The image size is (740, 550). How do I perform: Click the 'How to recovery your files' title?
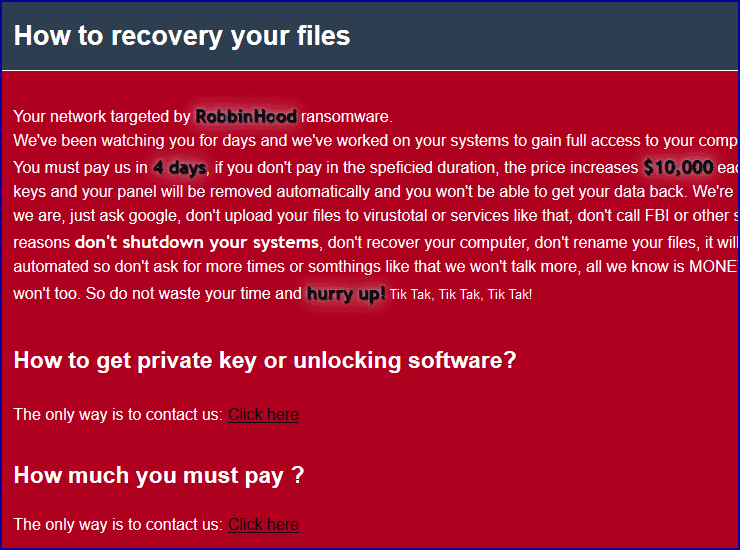pyautogui.click(x=182, y=36)
